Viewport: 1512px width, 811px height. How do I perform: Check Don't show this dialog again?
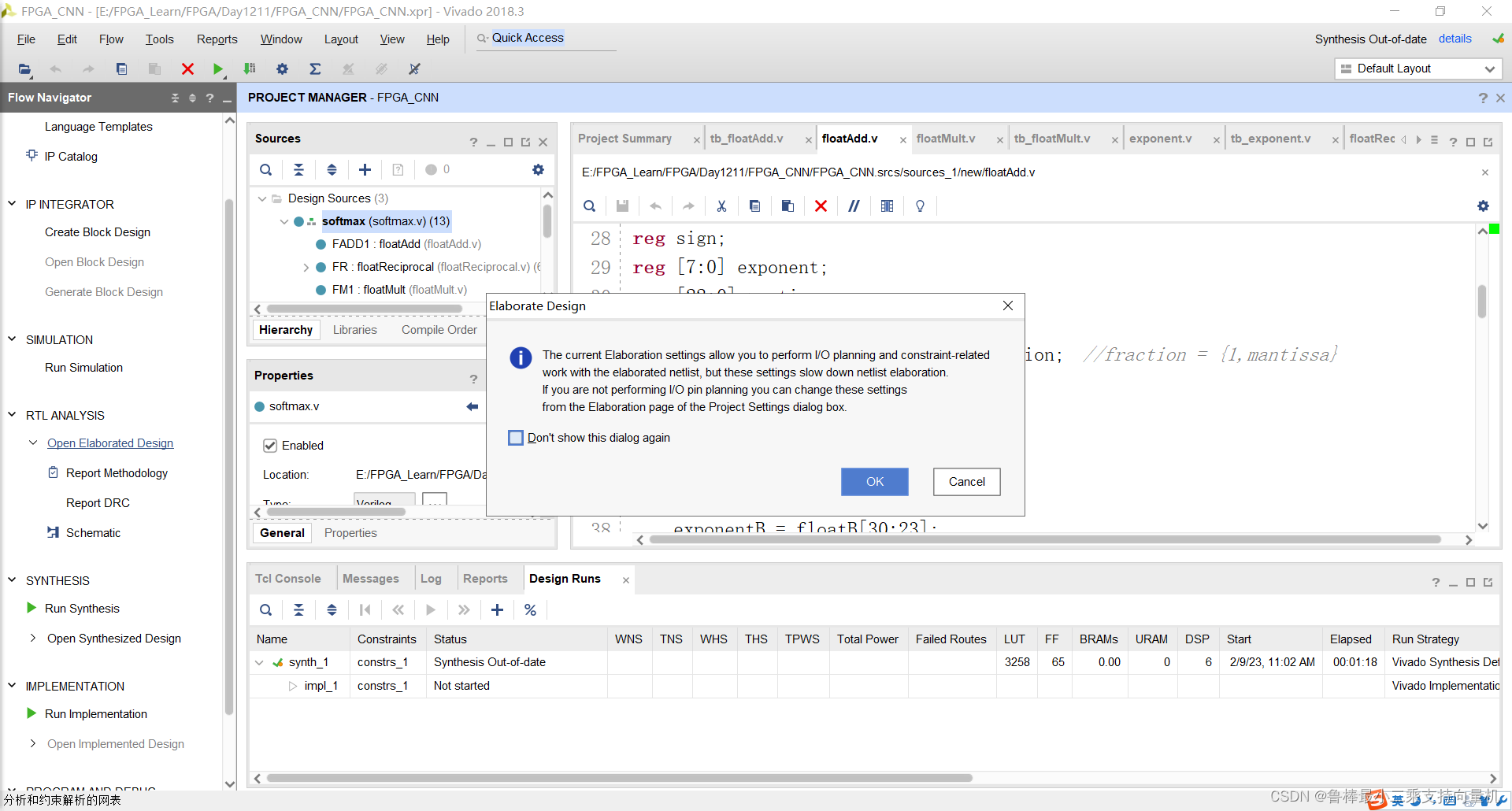(516, 438)
